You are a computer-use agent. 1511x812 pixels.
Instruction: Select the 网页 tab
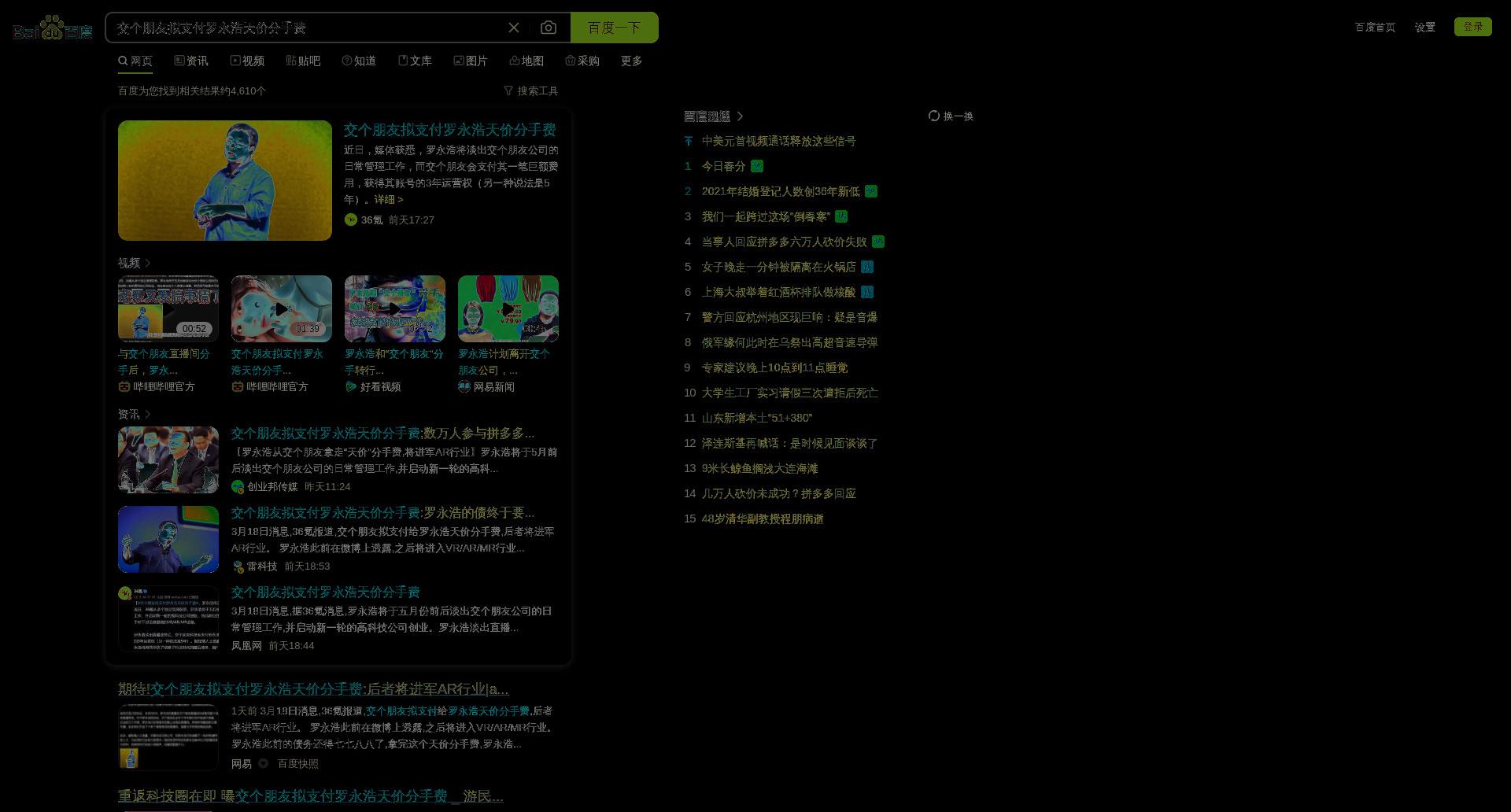click(135, 61)
